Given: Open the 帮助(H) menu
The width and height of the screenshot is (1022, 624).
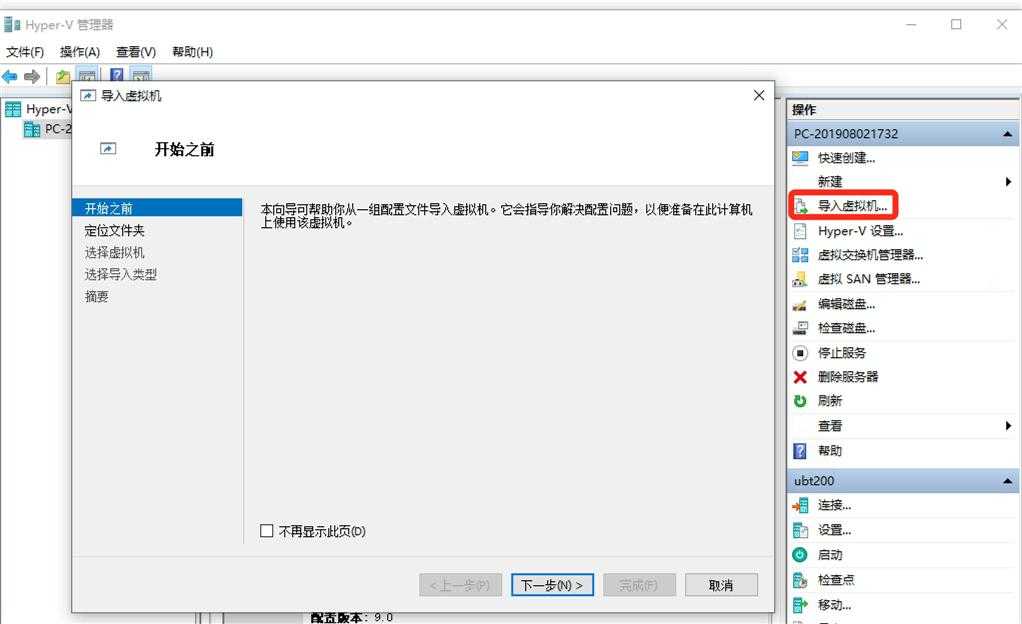Looking at the screenshot, I should (192, 52).
